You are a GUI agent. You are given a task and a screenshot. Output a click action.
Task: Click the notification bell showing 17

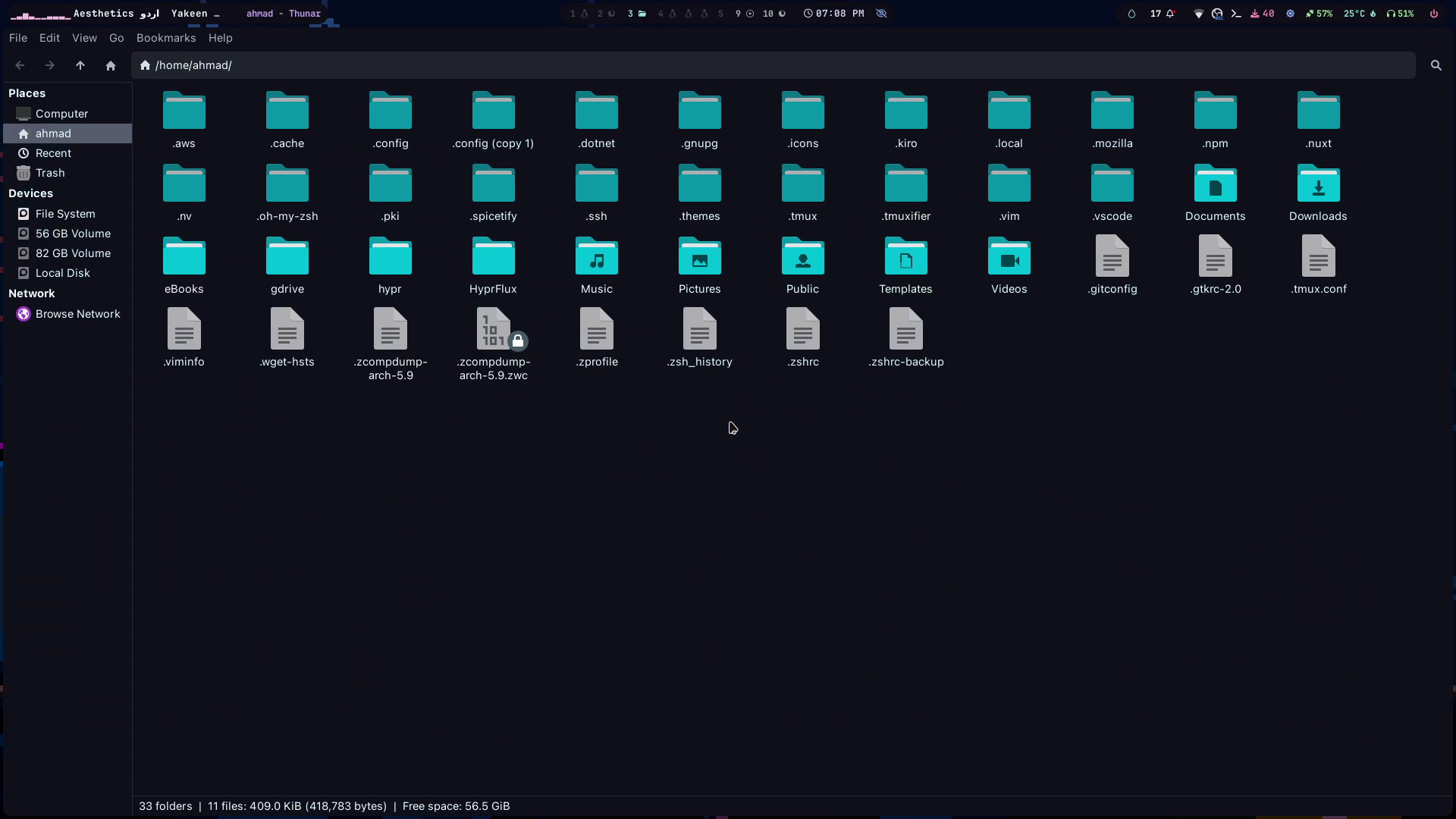[x=1163, y=14]
